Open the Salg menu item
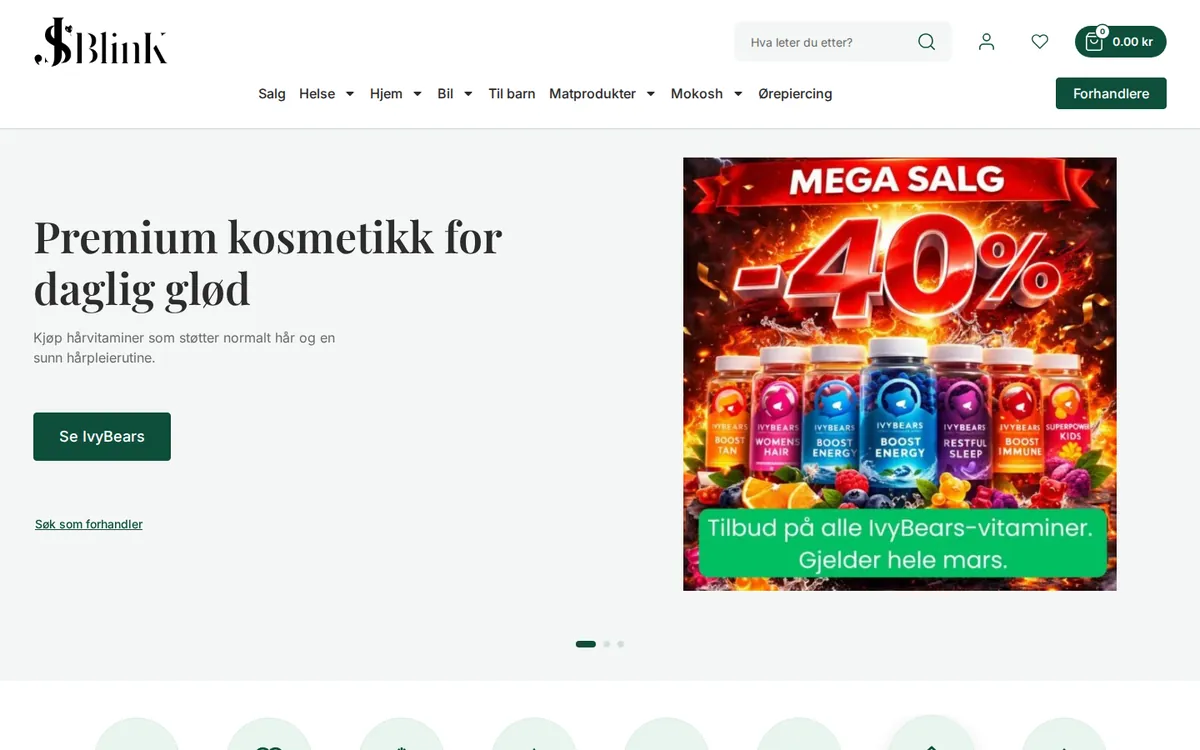Viewport: 1200px width, 750px height. tap(272, 93)
